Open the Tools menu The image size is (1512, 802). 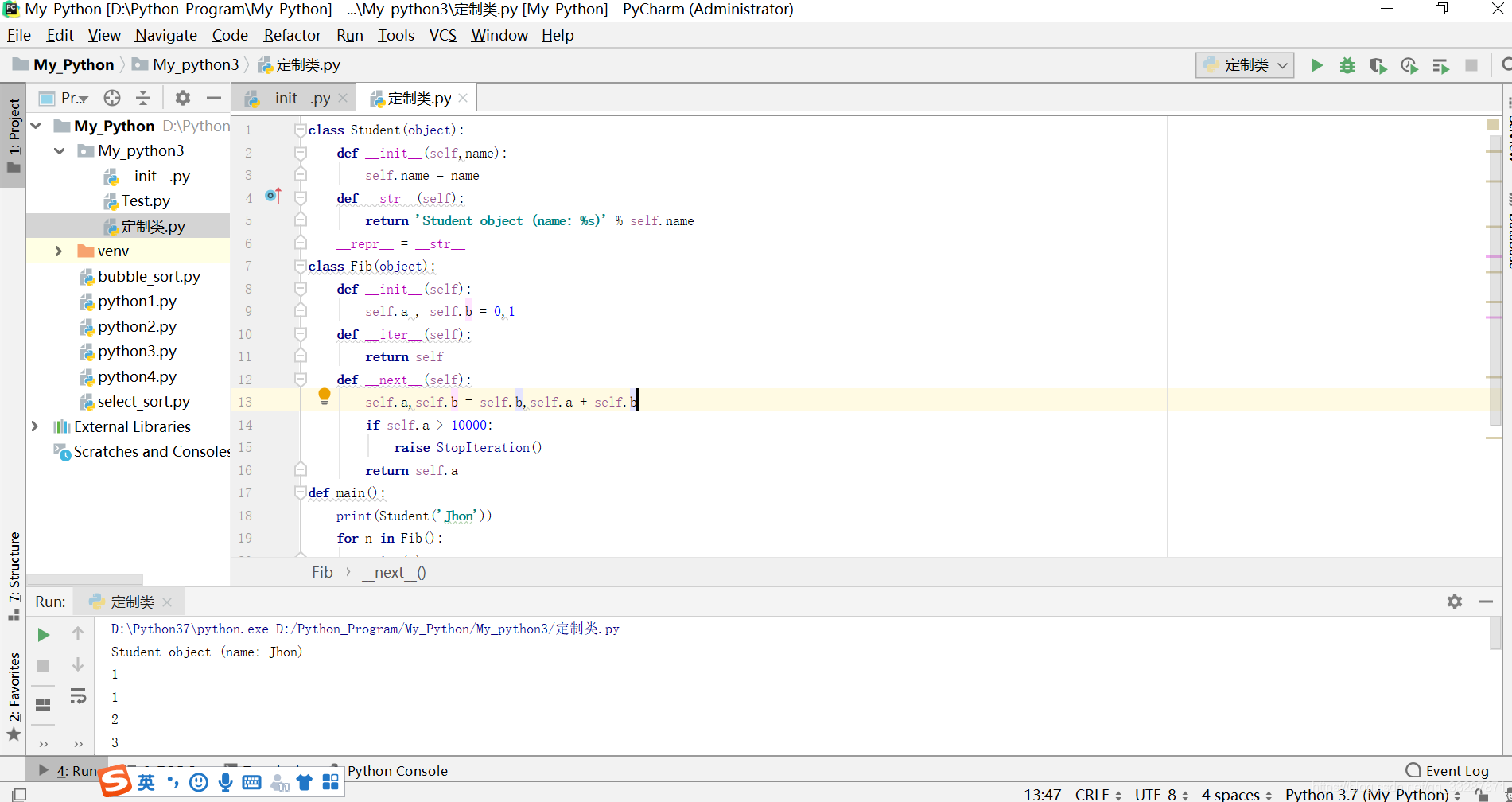[395, 35]
